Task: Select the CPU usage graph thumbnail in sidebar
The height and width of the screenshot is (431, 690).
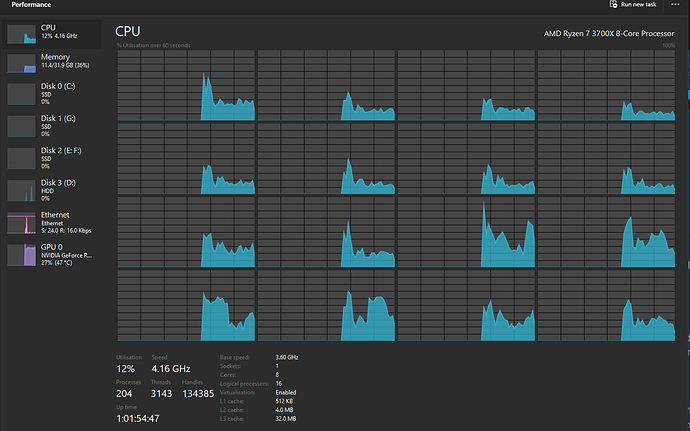Action: (x=21, y=34)
